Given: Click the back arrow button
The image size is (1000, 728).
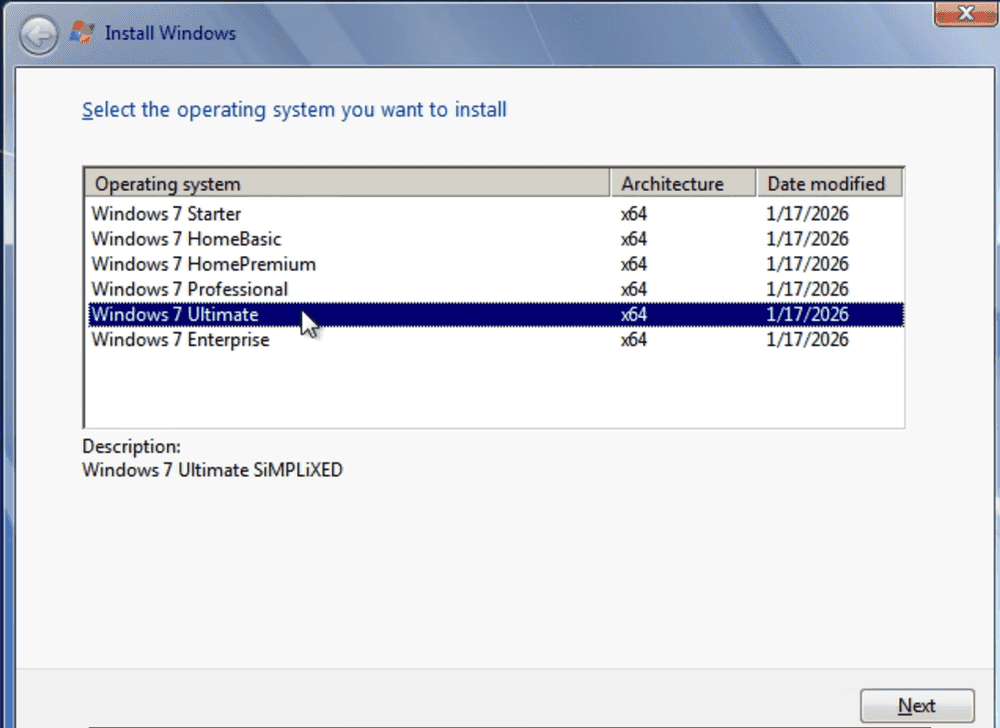Looking at the screenshot, I should point(39,37).
